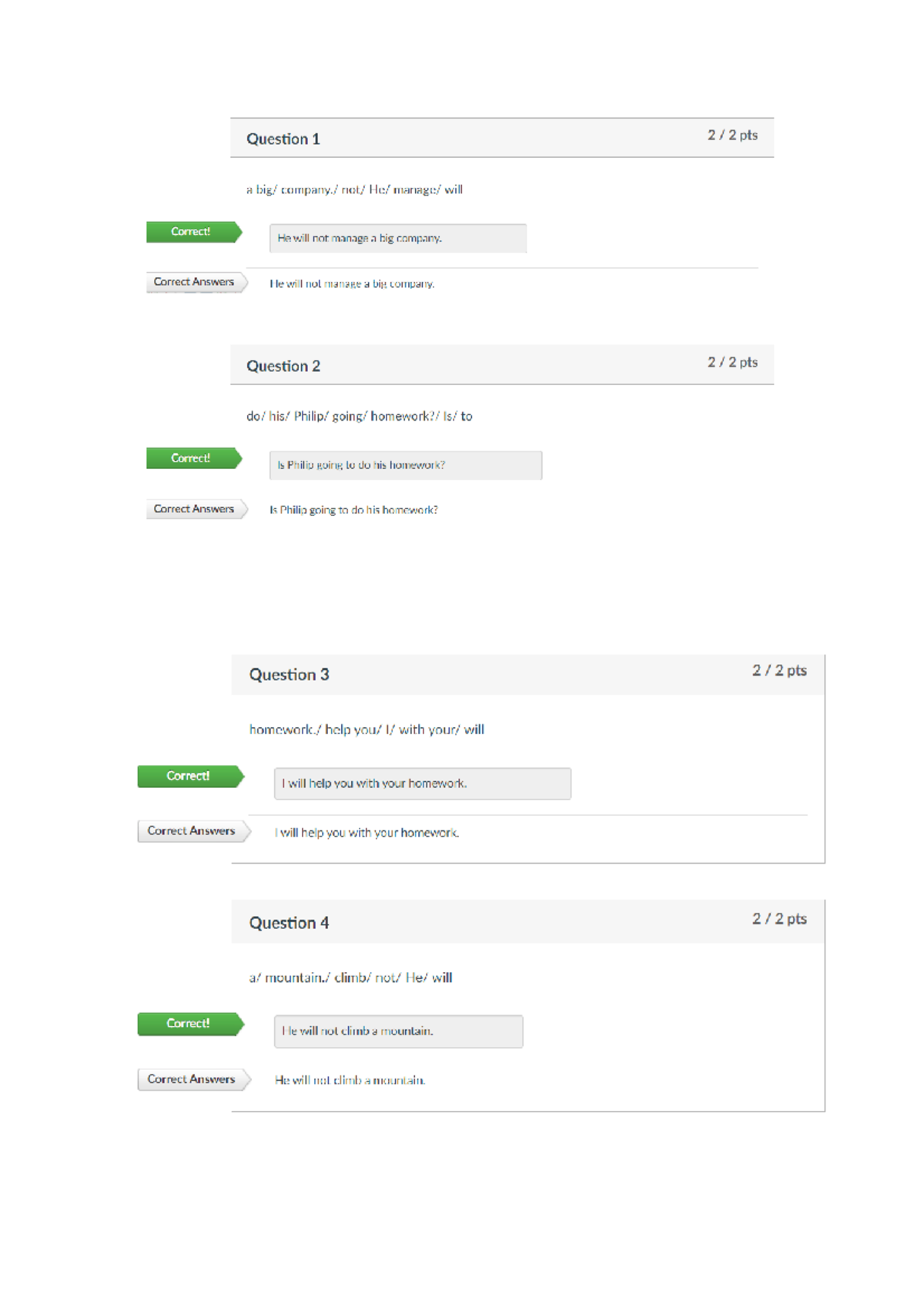Click the Question 3 answer input field

click(422, 783)
